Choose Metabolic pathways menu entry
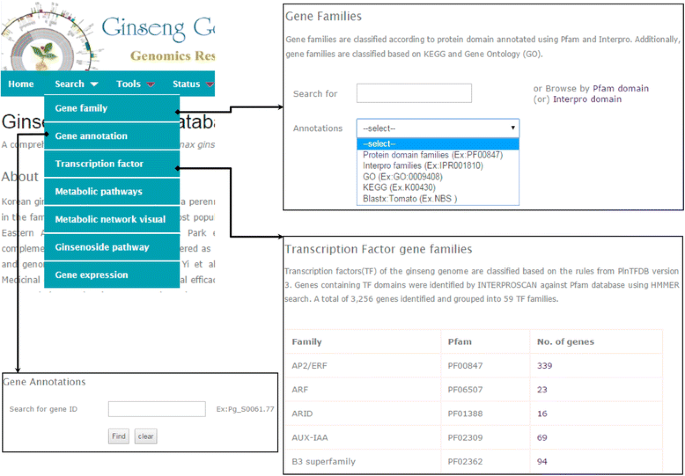 [x=112, y=192]
